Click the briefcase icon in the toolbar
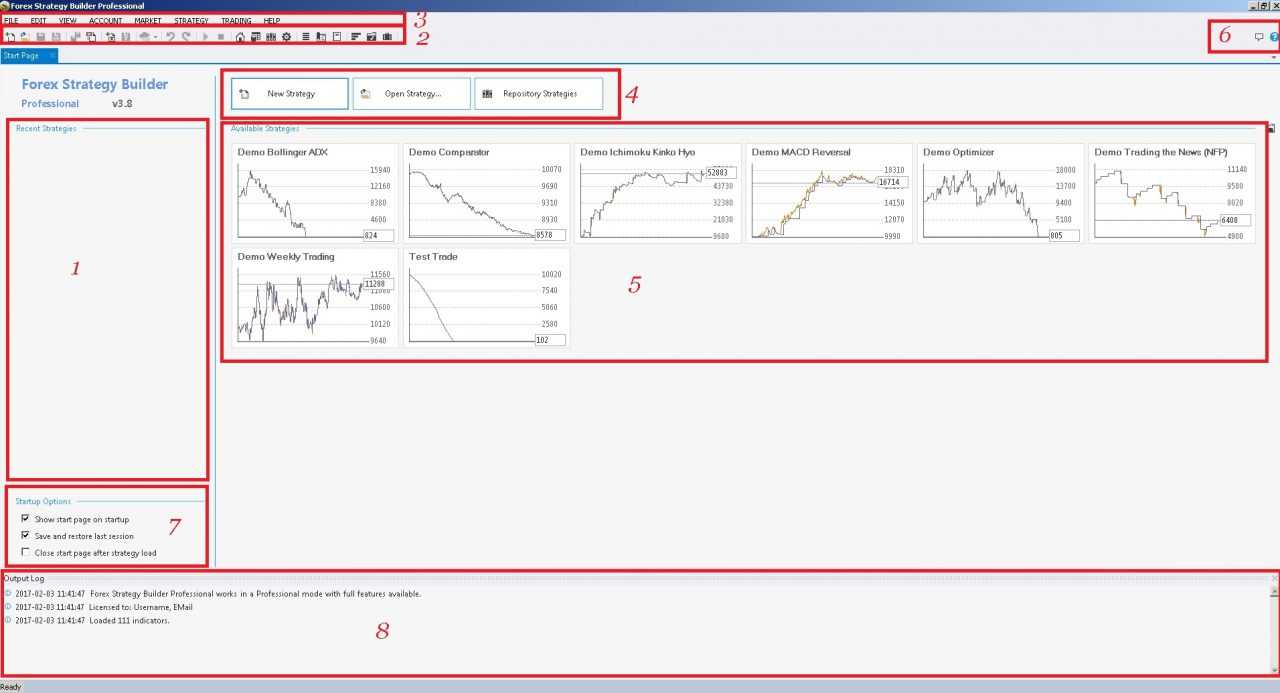 (387, 37)
